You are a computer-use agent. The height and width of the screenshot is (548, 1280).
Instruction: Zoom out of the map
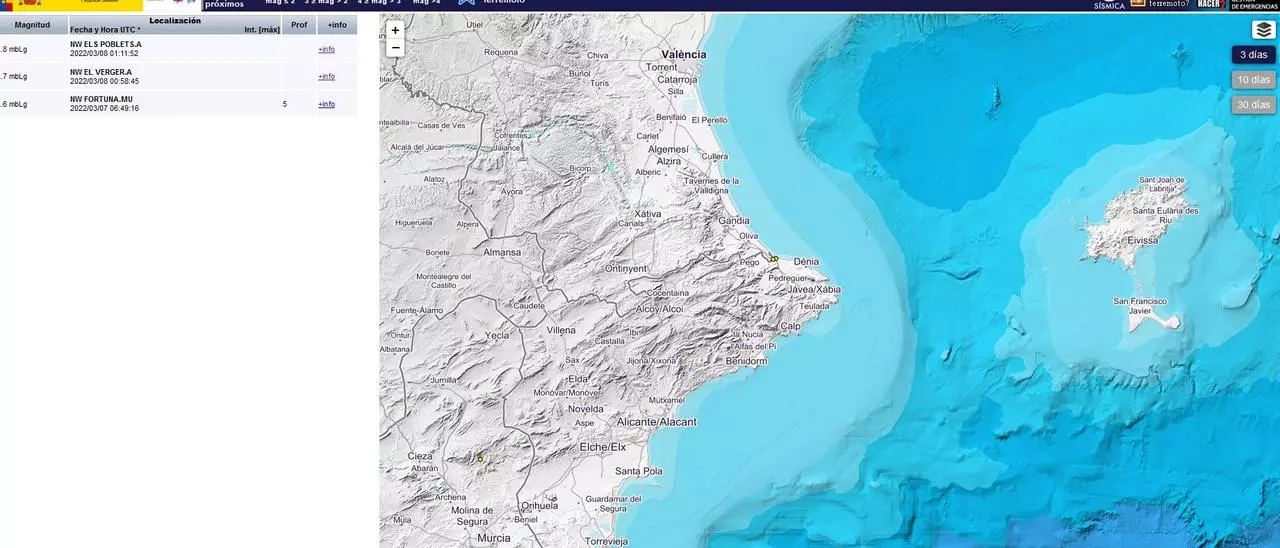coord(395,47)
